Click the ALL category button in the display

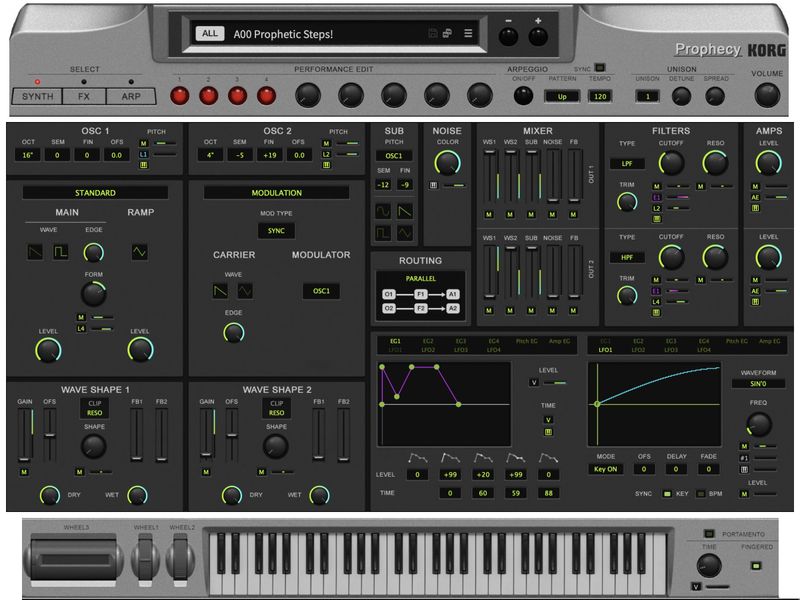click(212, 32)
